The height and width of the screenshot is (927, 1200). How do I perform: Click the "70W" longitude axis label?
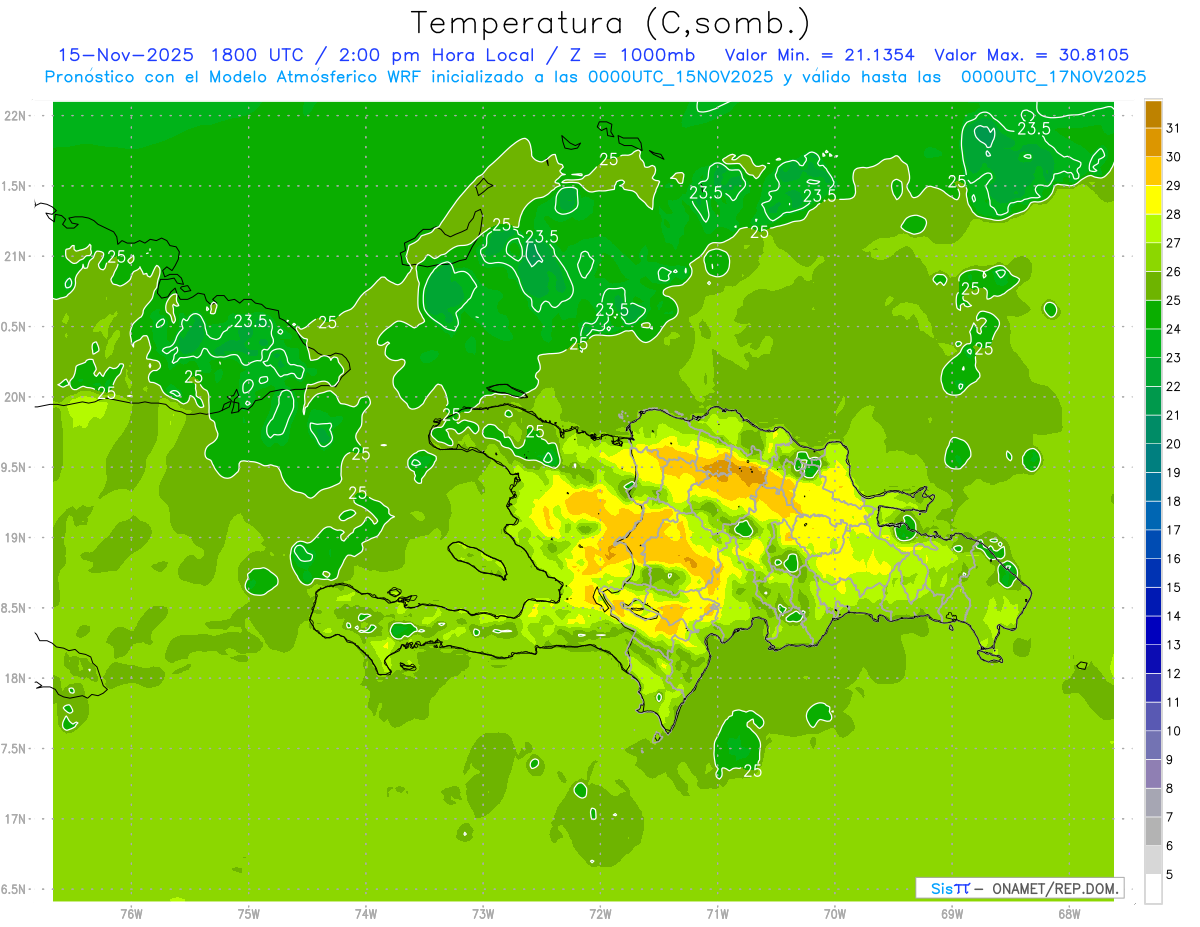835,914
